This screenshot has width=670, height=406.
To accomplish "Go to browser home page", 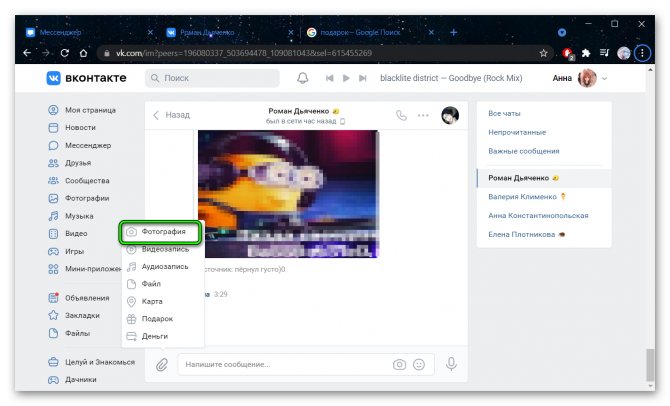I will tap(83, 53).
